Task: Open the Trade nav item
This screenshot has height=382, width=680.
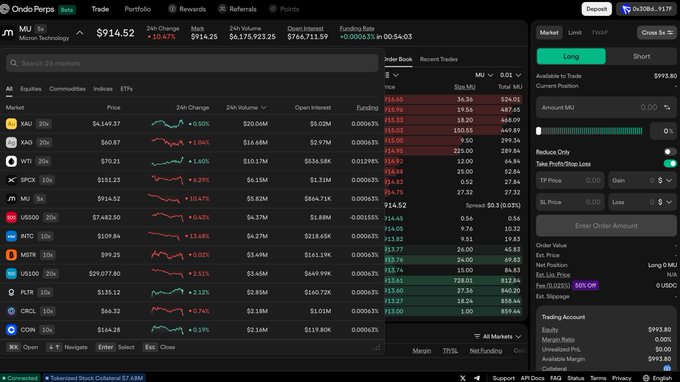Action: point(100,9)
